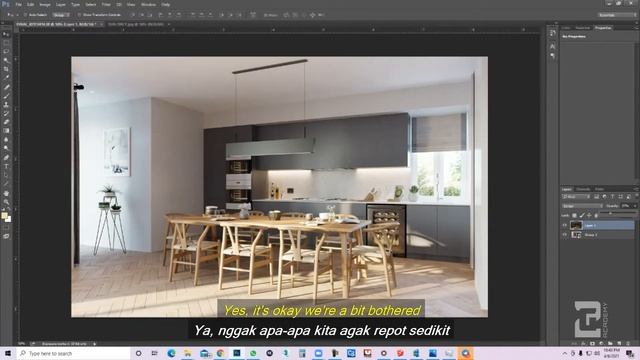
Task: Open Microsoft Edge from the taskbar
Action: click(x=171, y=353)
